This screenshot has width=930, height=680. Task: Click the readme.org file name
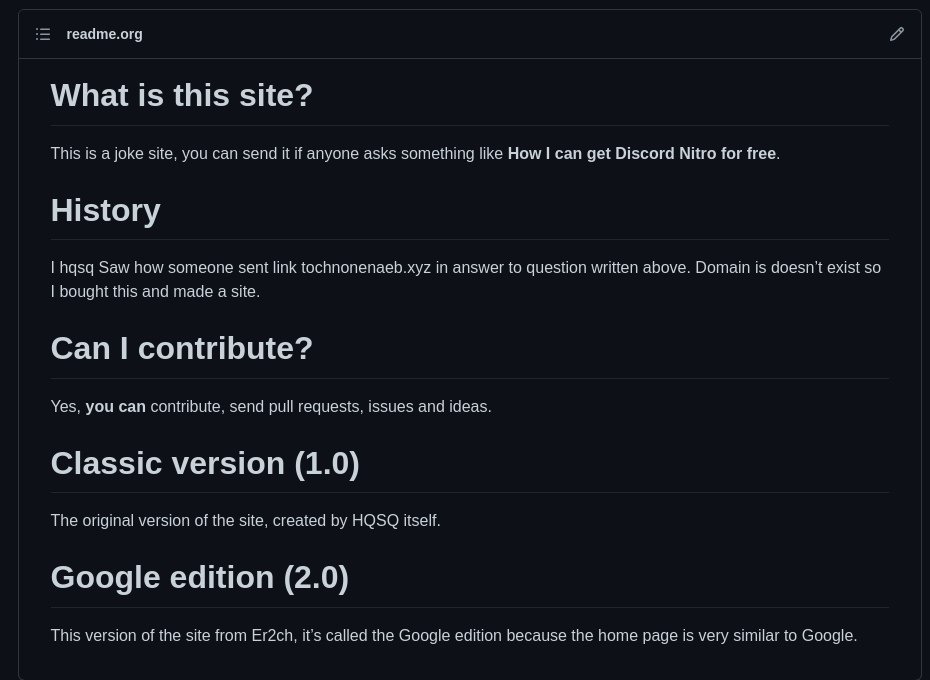point(104,34)
